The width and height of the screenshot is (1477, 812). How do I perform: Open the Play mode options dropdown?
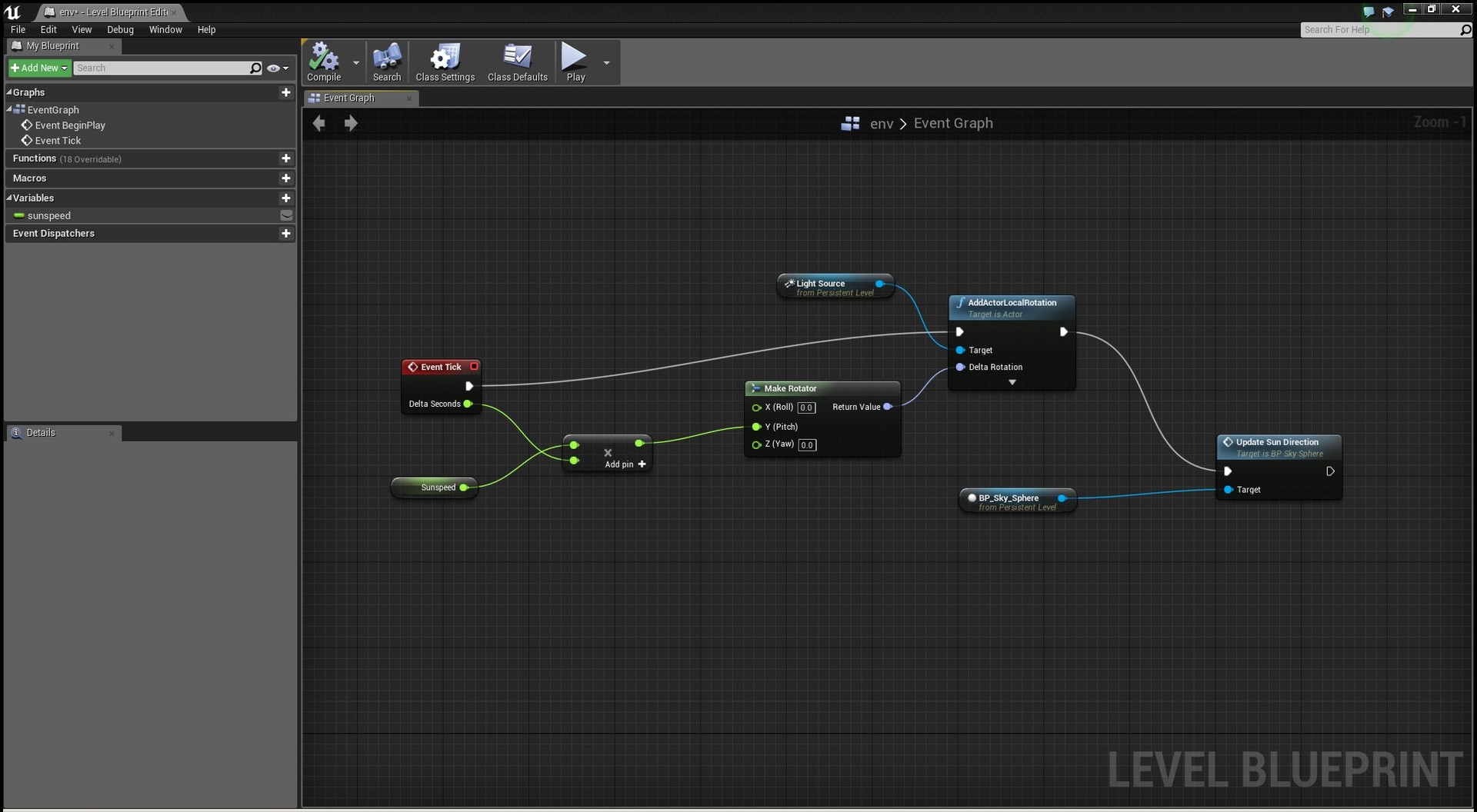607,62
